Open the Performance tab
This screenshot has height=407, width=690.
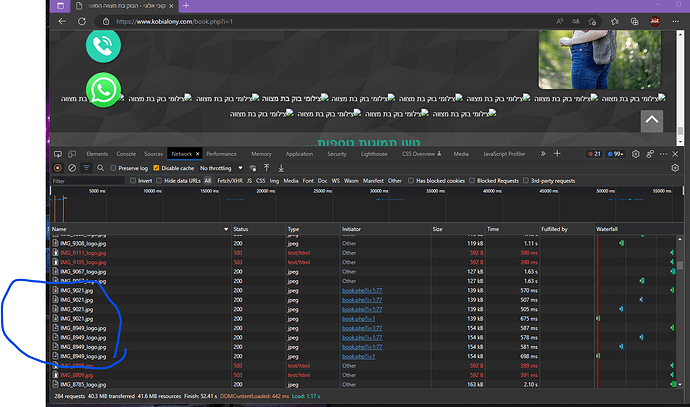[221, 154]
